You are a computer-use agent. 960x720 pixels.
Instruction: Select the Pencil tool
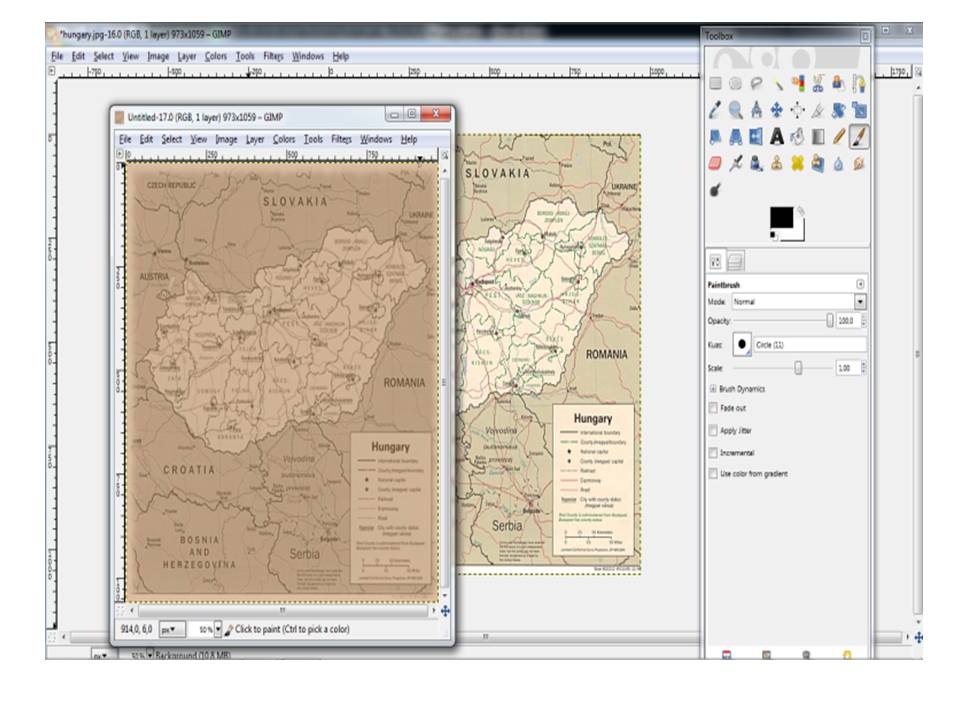point(839,137)
